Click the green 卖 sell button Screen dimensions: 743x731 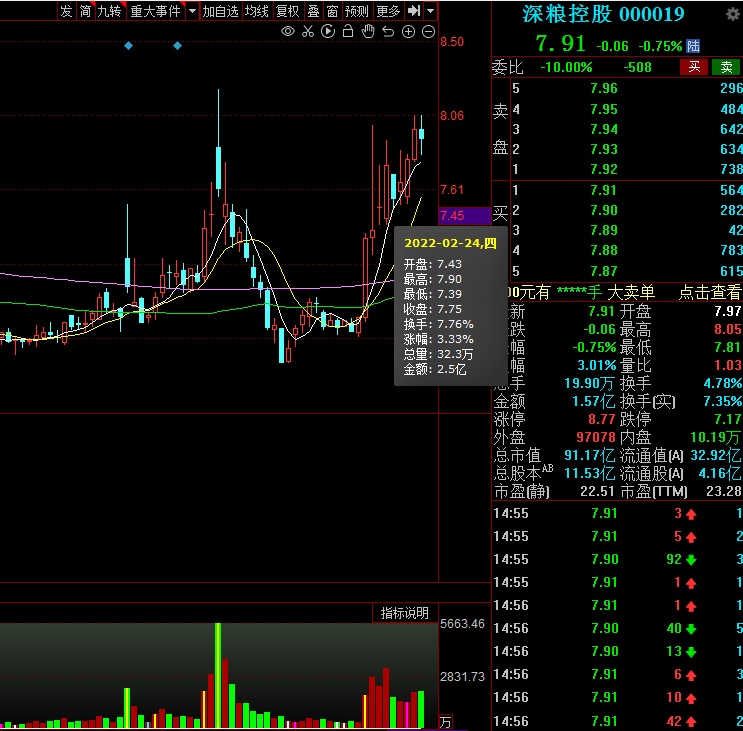pos(725,67)
